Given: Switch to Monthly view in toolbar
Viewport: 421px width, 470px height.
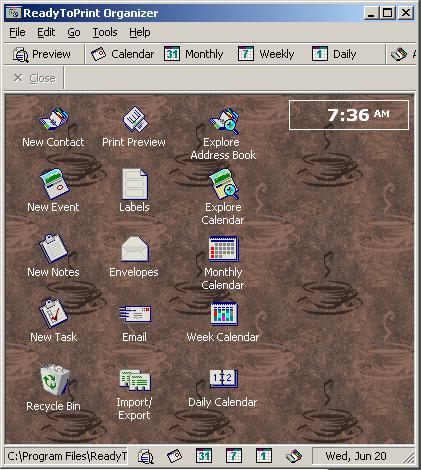Looking at the screenshot, I should coord(194,54).
